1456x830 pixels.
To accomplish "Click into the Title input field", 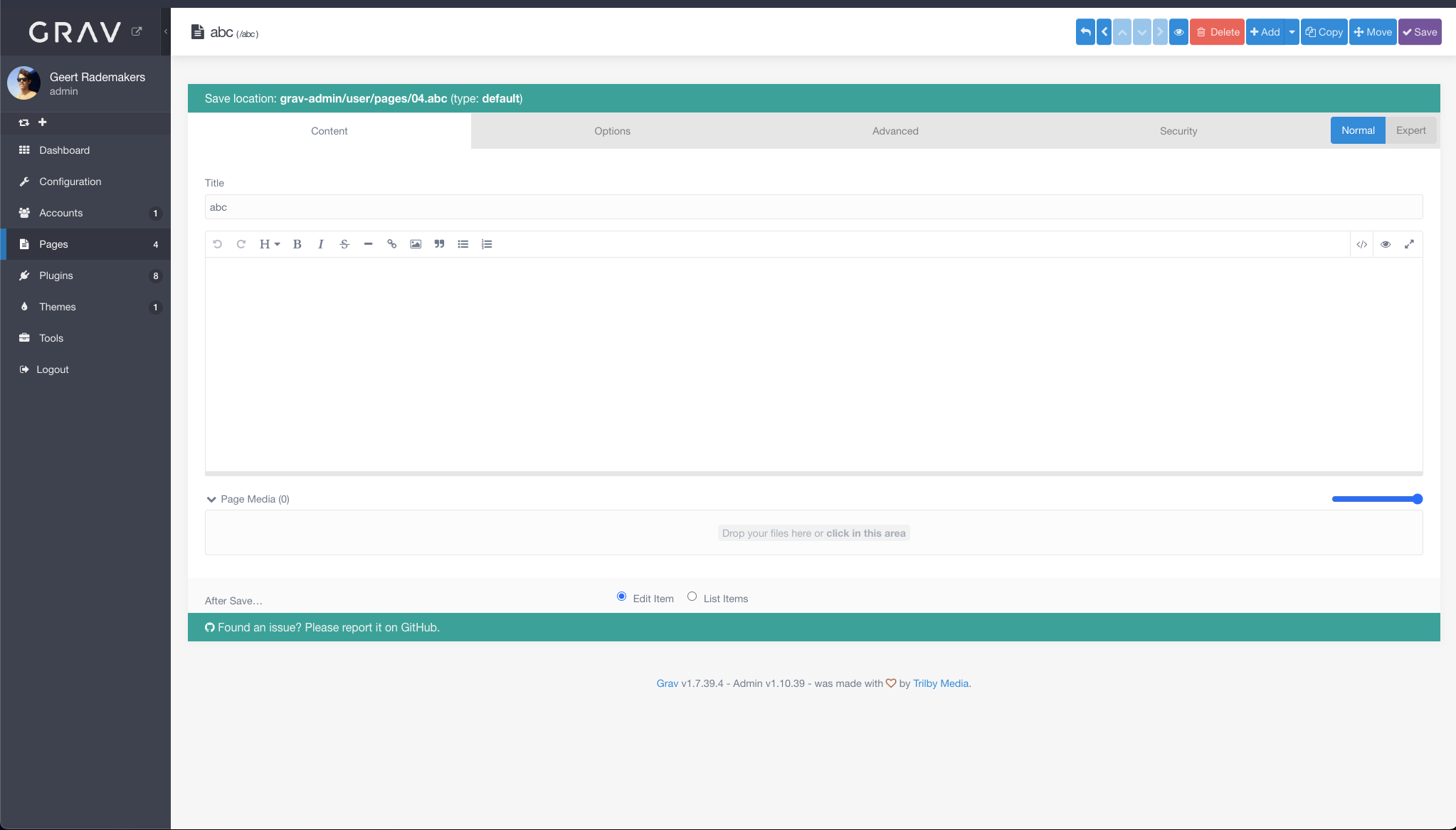I will 813,207.
